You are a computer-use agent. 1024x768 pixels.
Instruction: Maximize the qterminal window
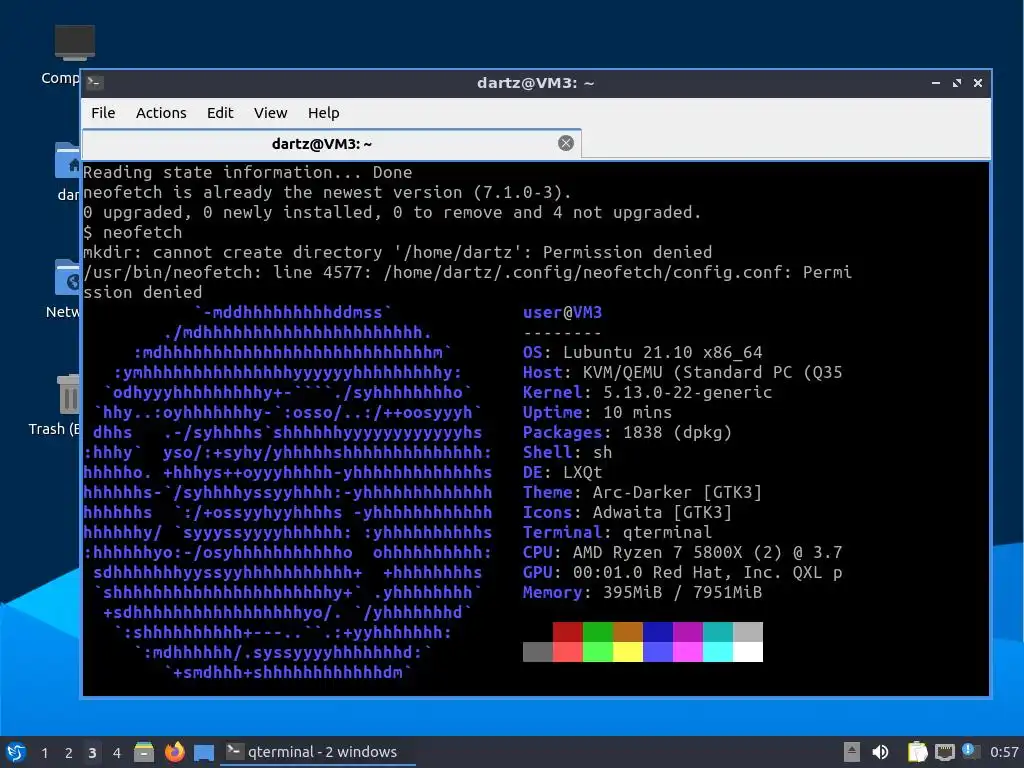[x=957, y=83]
